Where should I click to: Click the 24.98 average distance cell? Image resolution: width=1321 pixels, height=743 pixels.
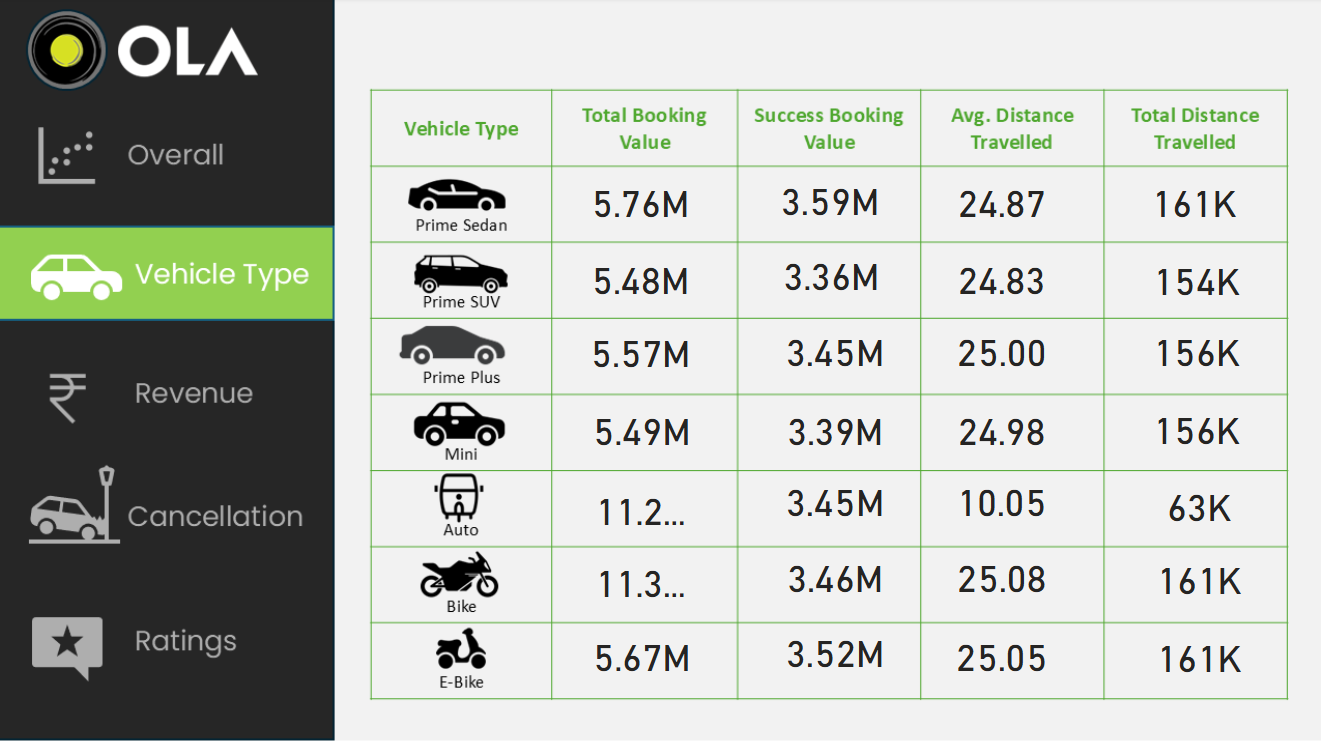click(x=1002, y=433)
